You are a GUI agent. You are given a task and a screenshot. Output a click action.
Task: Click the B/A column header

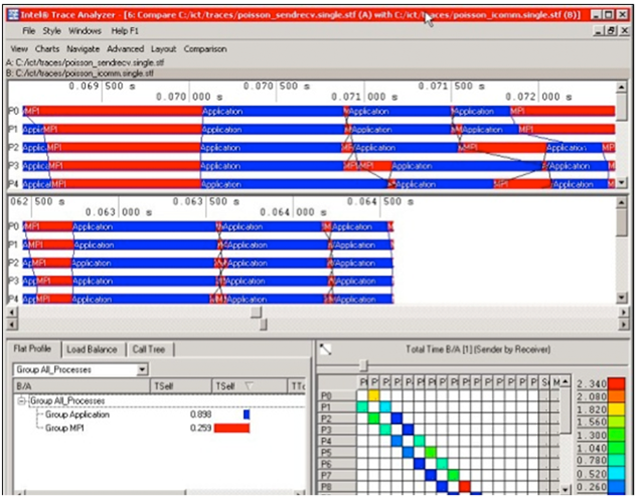point(82,386)
